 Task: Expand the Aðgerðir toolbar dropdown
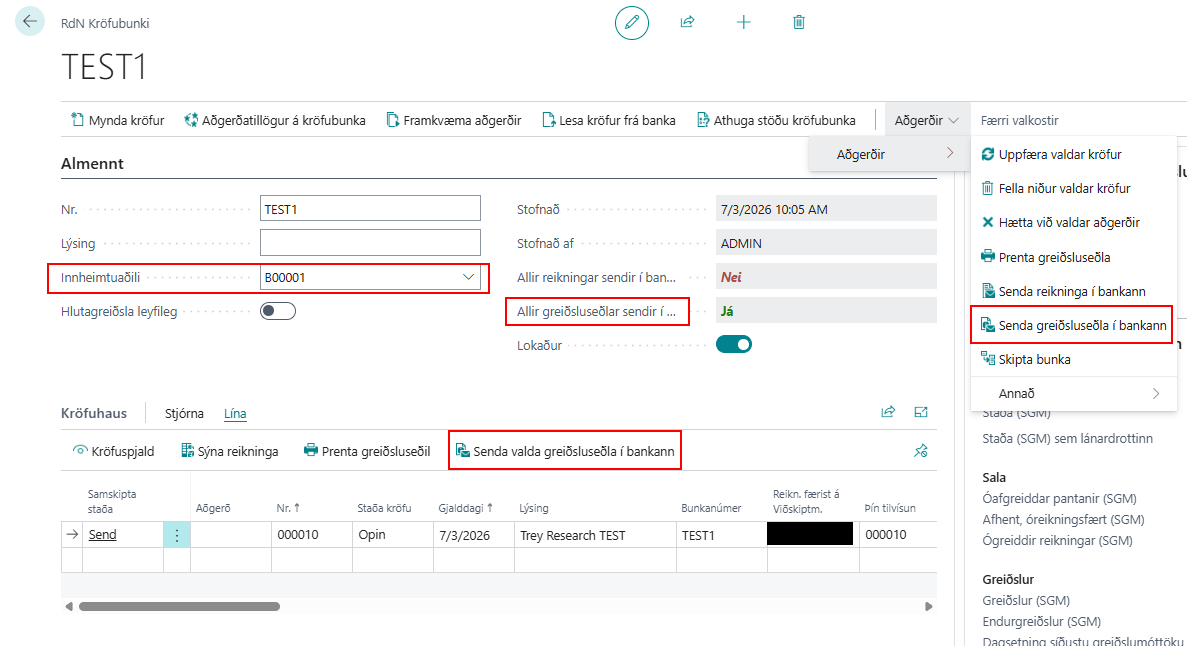coord(927,120)
